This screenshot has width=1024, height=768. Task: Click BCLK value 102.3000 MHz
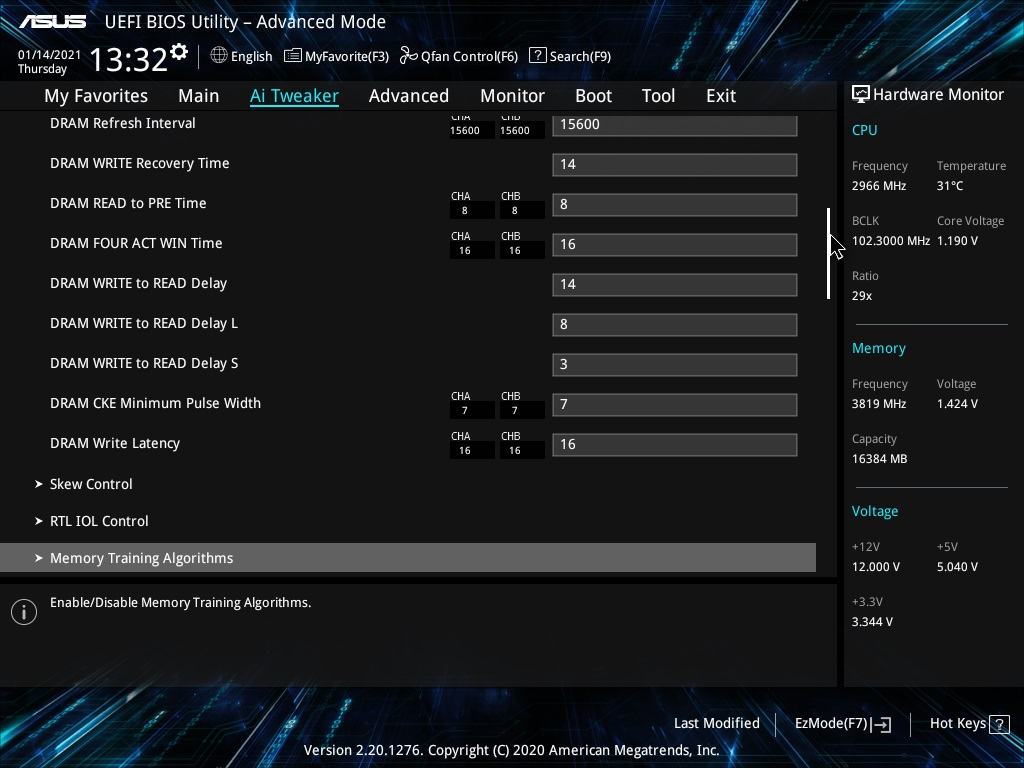[891, 240]
